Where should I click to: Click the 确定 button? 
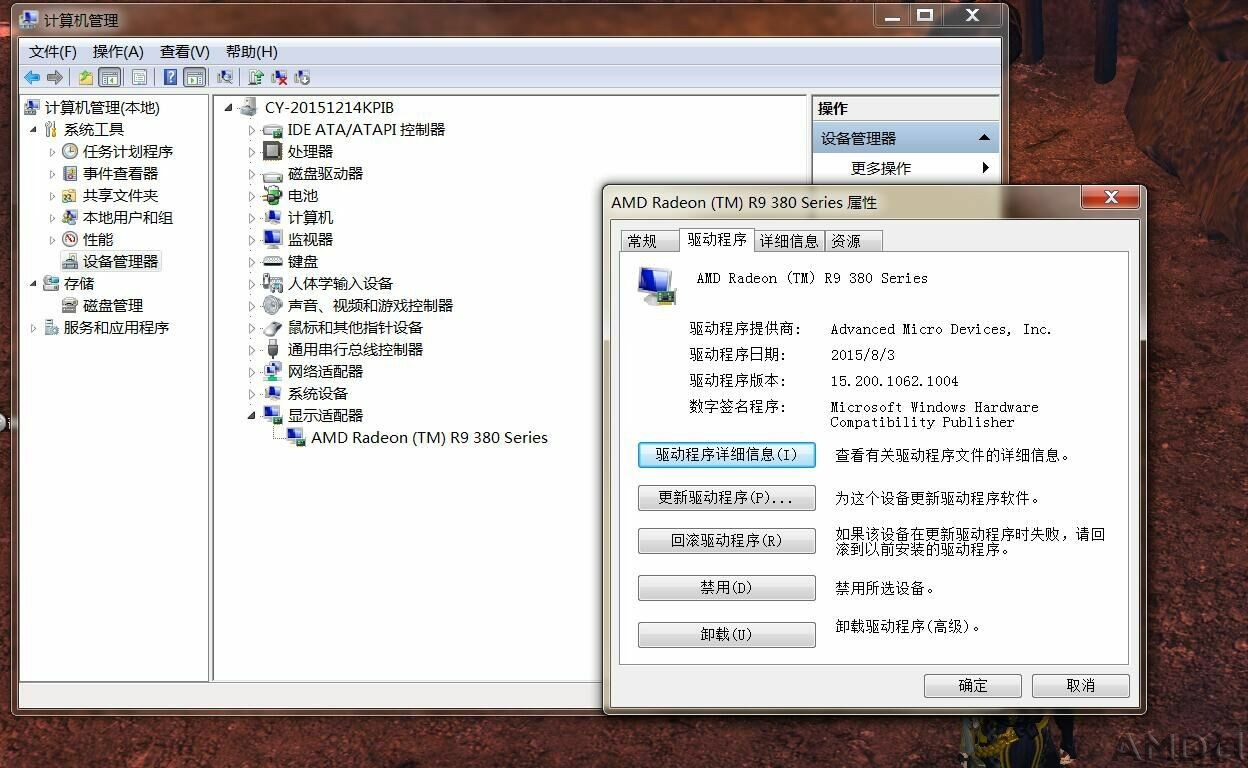[973, 685]
